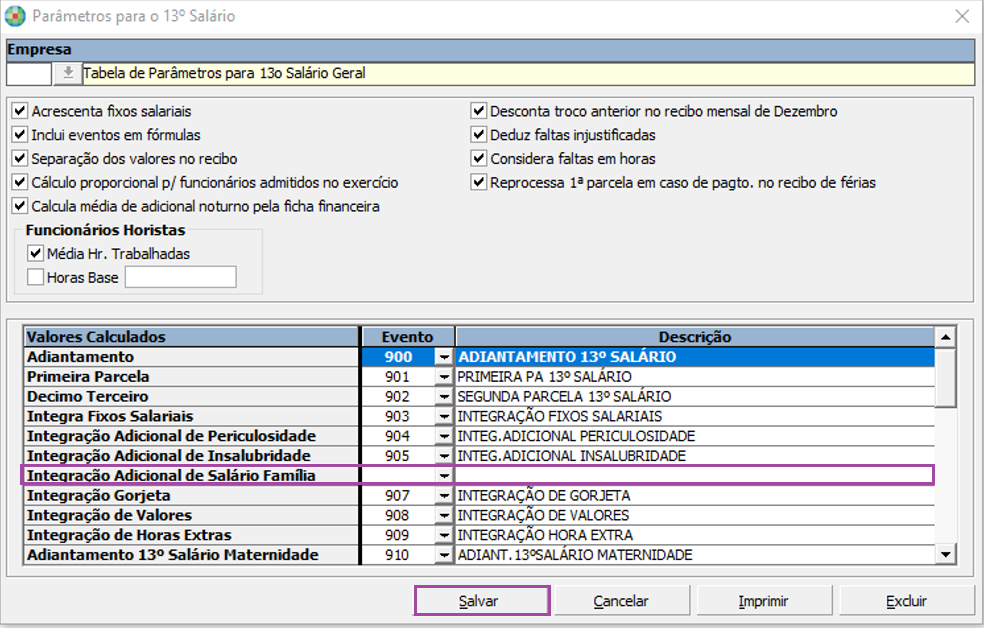Image resolution: width=984 pixels, height=628 pixels.
Task: Click the Horas Base value field
Action: click(x=181, y=277)
